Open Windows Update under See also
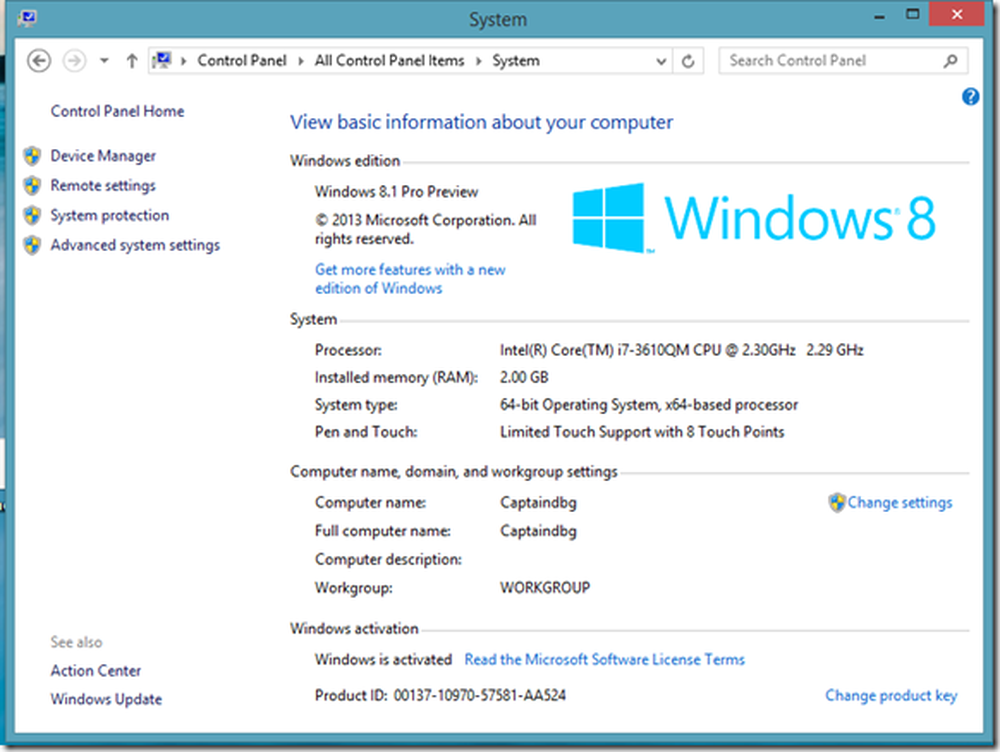This screenshot has height=752, width=1000. click(x=106, y=699)
